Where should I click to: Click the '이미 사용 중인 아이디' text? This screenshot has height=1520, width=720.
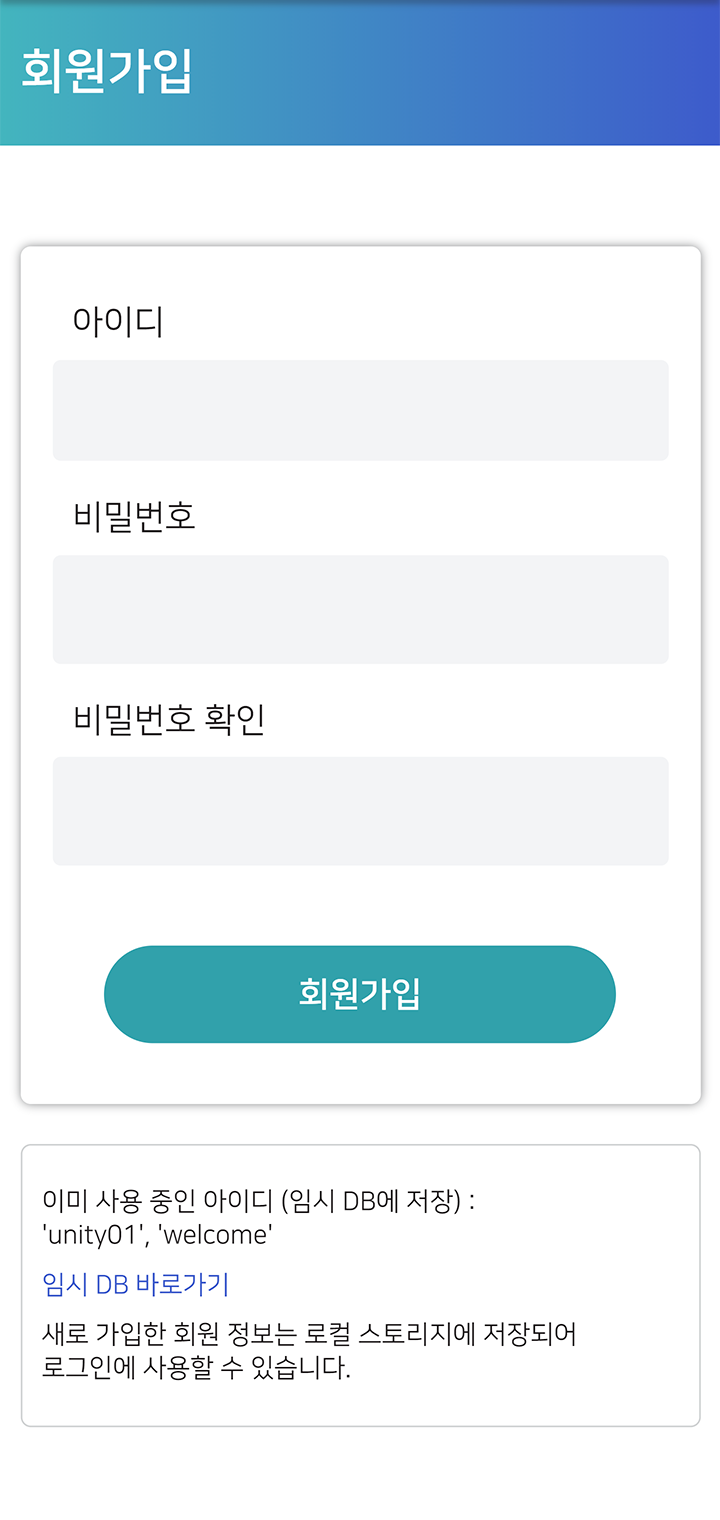158,1201
